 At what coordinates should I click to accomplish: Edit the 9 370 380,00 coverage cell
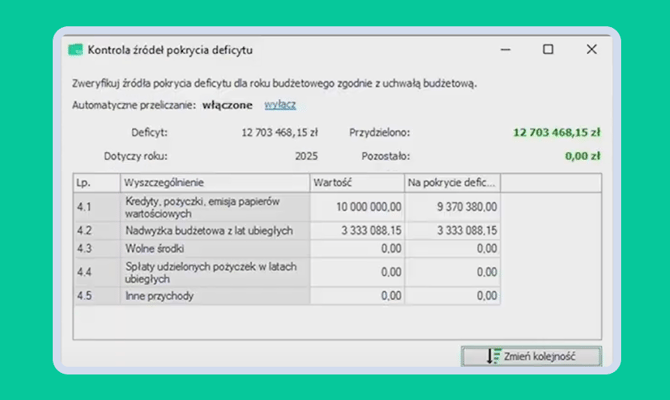452,206
